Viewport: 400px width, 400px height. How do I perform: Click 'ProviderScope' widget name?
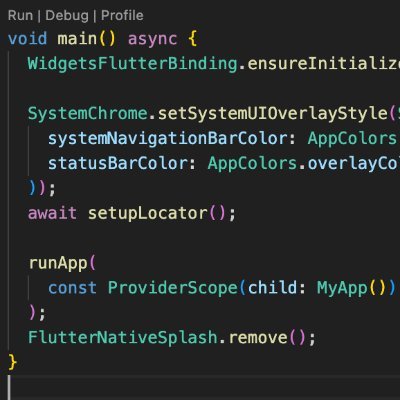click(172, 288)
